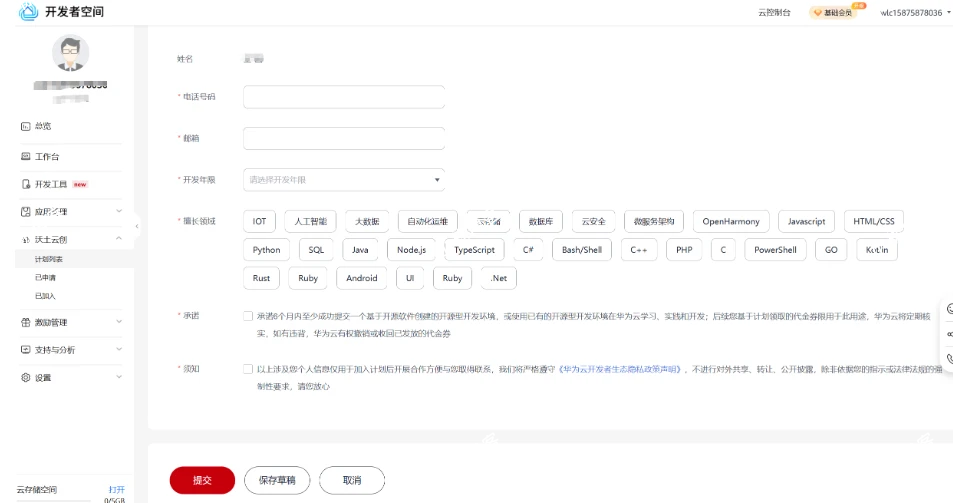953x503 pixels.
Task: Click the 保存草稿 button
Action: [277, 481]
